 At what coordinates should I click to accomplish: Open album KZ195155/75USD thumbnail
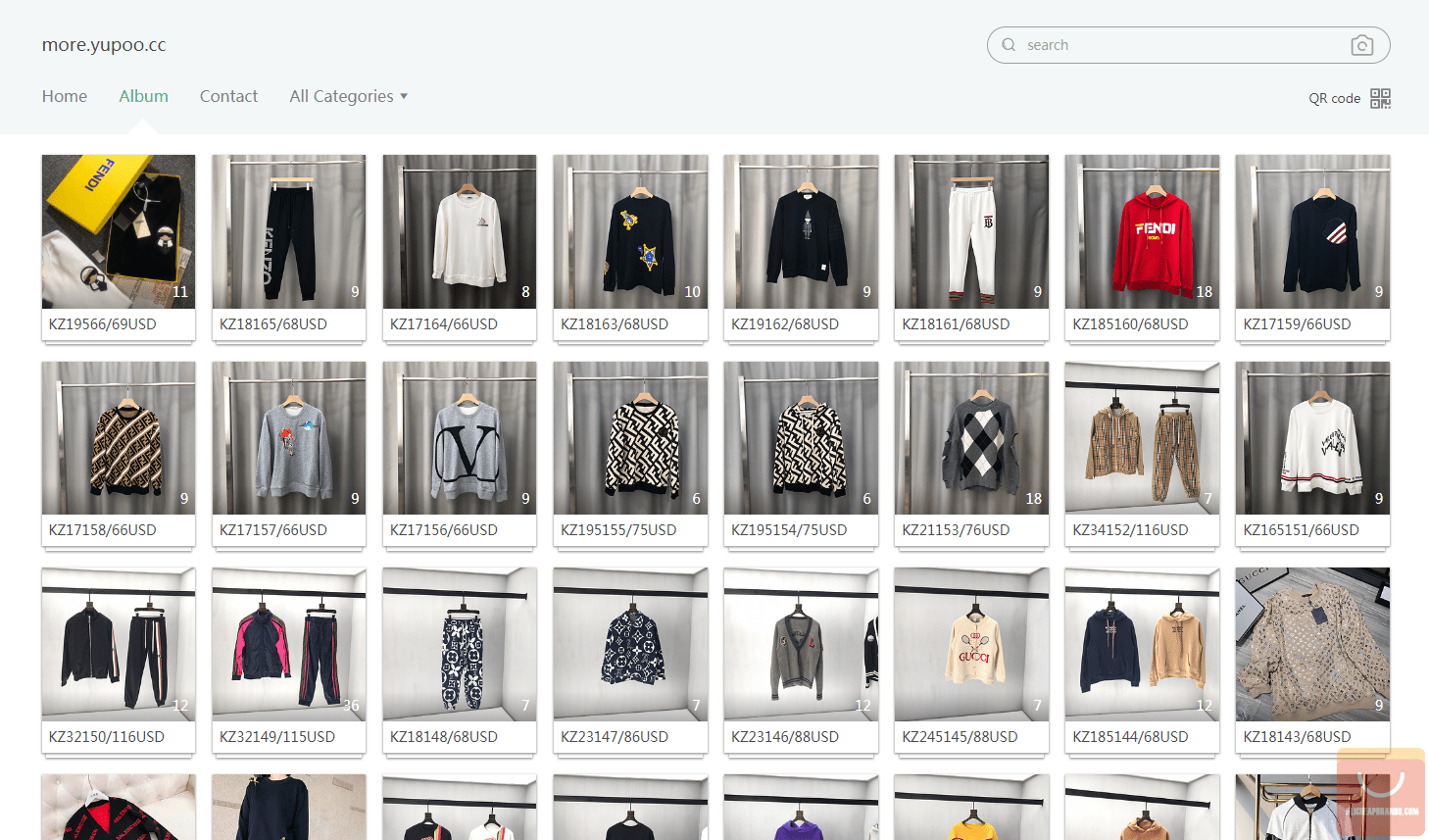[630, 438]
